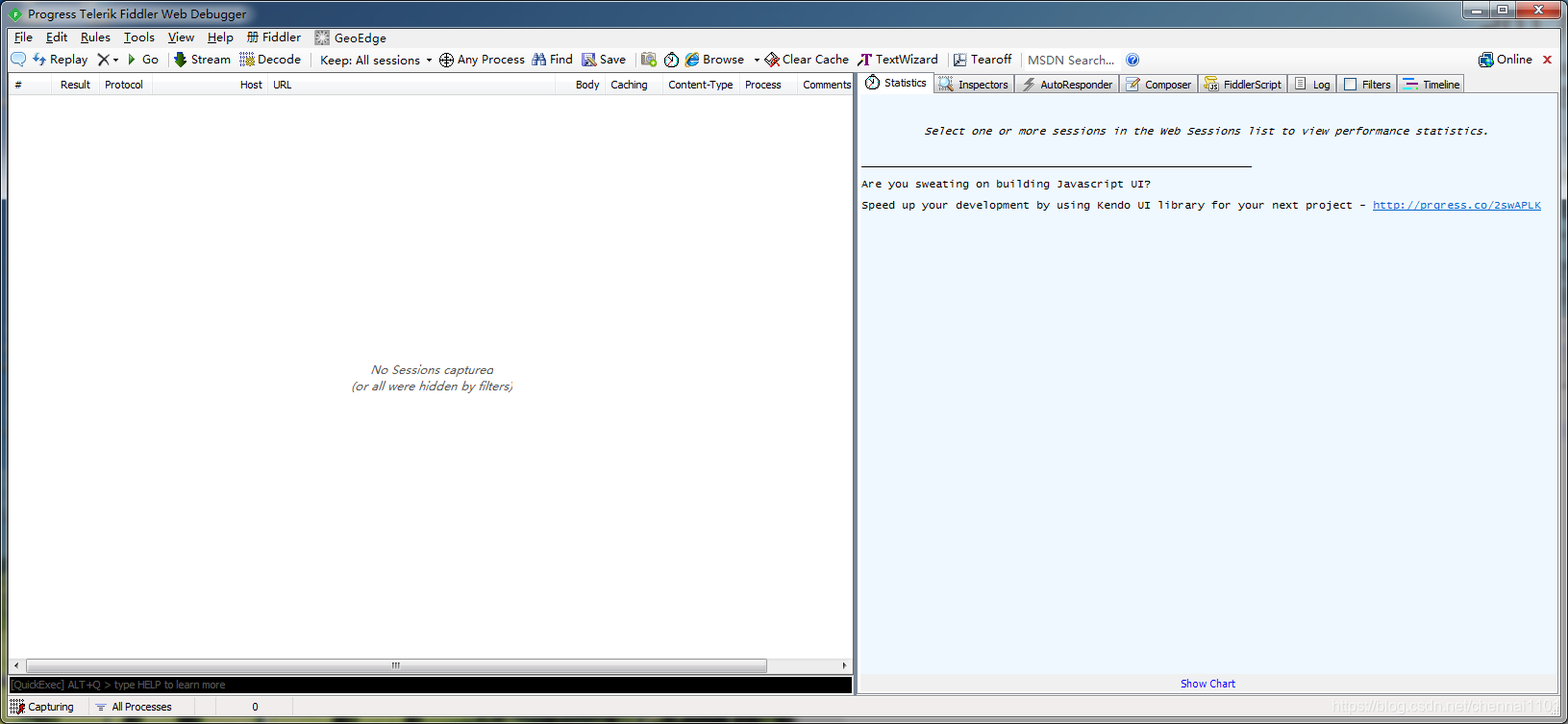The image size is (1568, 724).
Task: Open the blue help icon
Action: point(1132,60)
